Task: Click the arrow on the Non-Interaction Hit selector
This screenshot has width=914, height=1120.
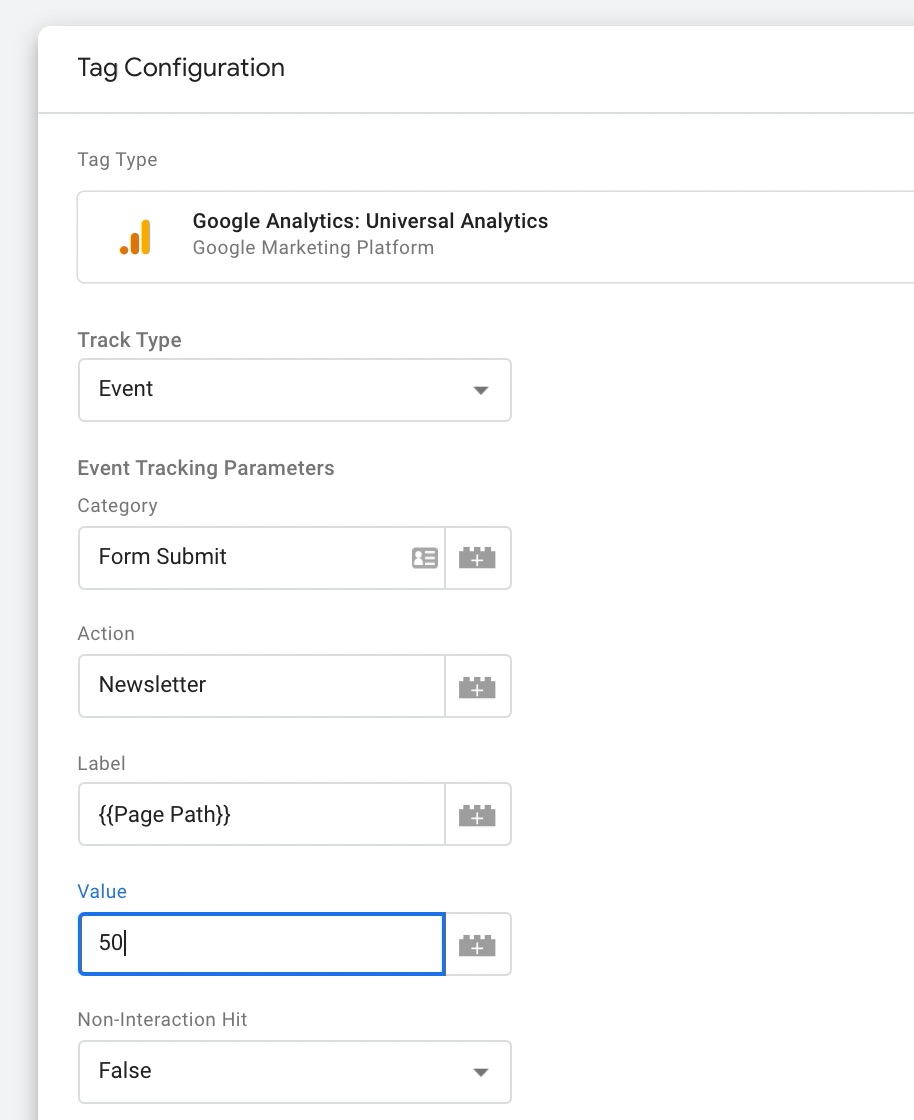Action: 481,1072
